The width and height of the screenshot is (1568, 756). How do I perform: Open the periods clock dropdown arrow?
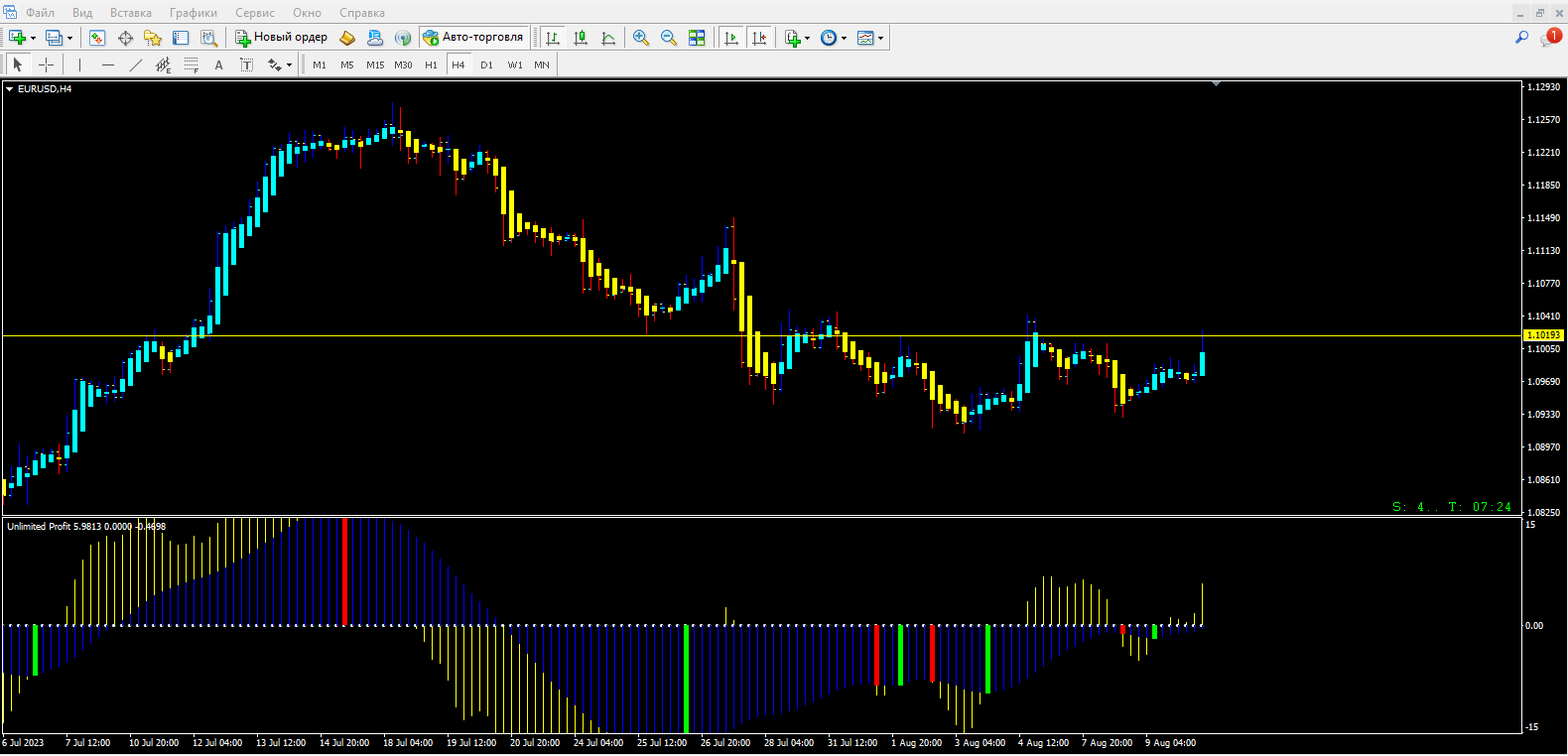click(845, 39)
